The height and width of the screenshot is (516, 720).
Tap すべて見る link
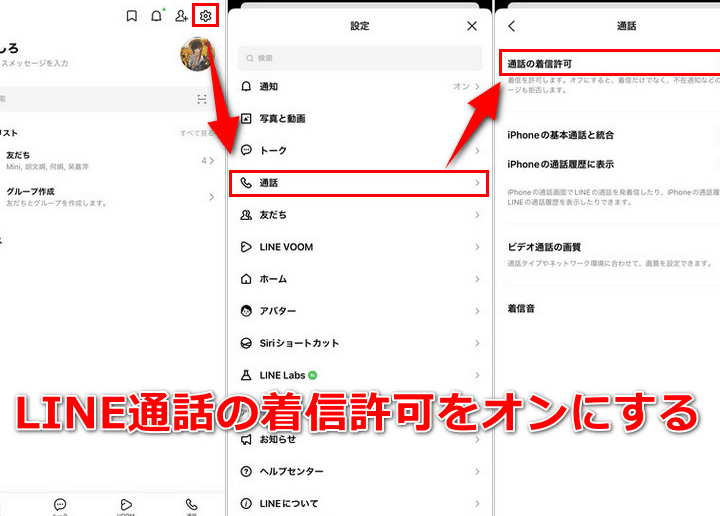197,133
